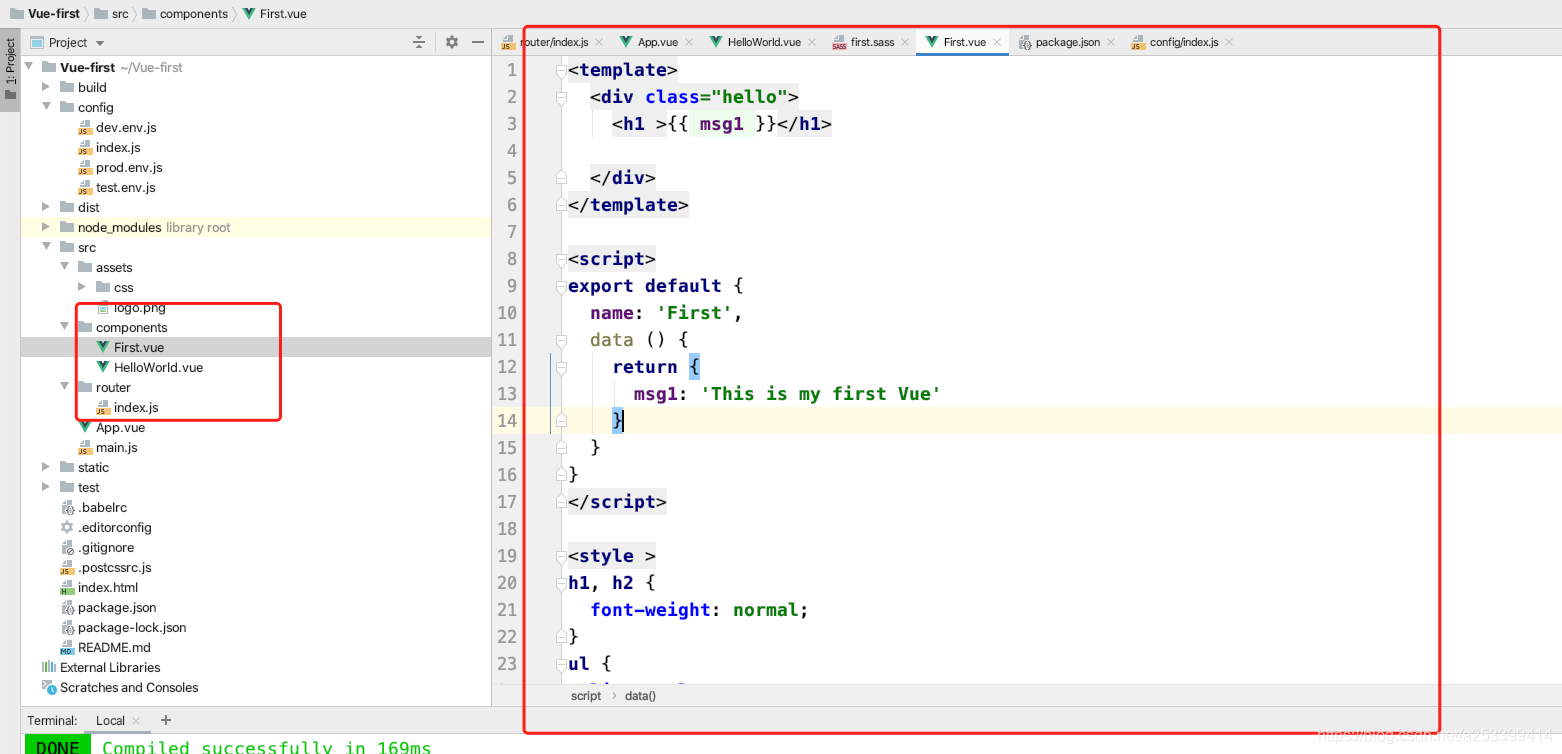Select HelloWorld.vue in project tree

(158, 367)
